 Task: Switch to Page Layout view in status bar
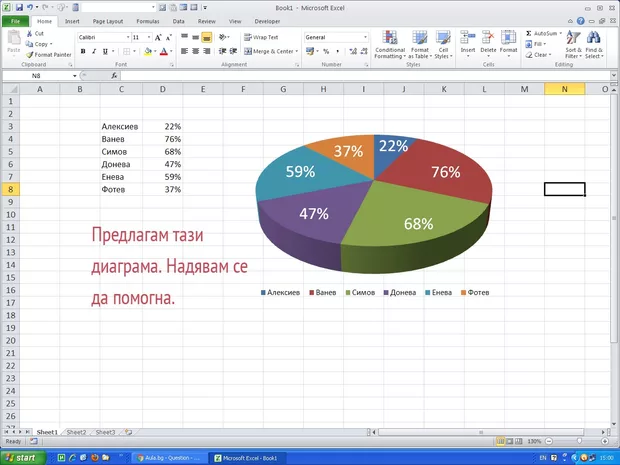tap(510, 441)
